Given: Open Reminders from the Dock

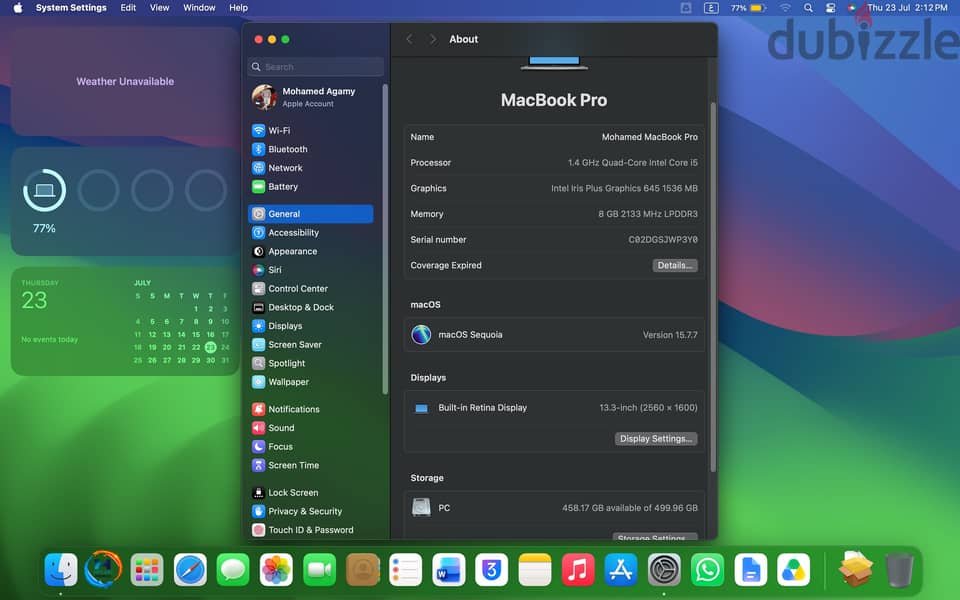Looking at the screenshot, I should pos(405,569).
